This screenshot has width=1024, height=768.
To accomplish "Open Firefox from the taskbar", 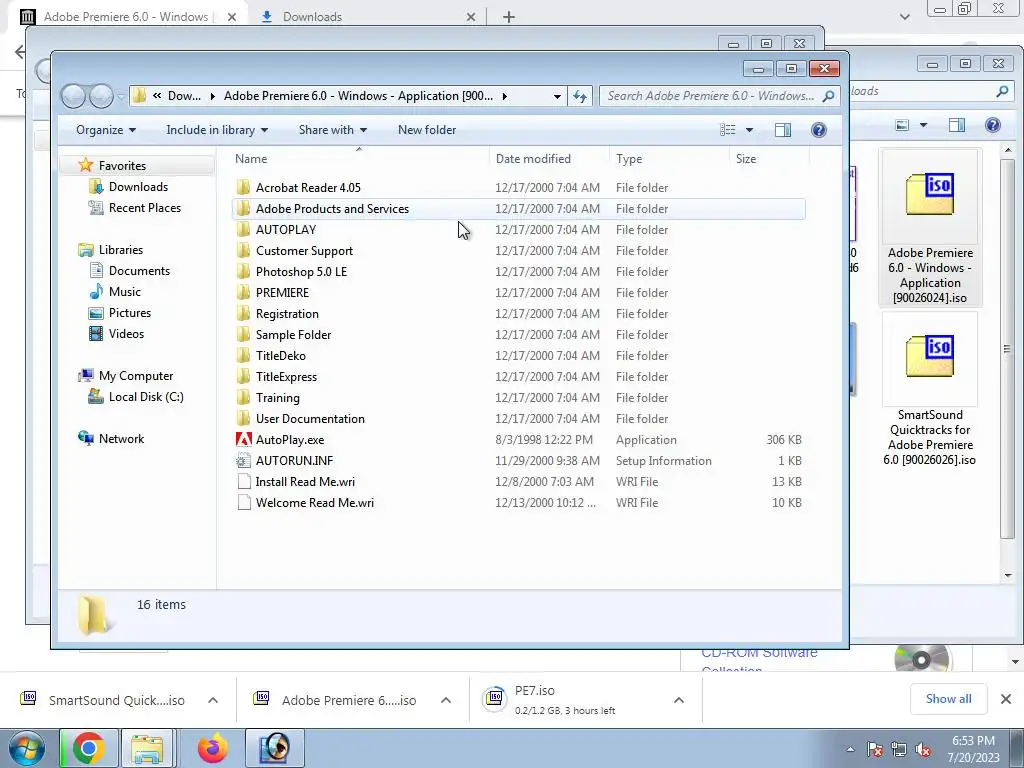I will pyautogui.click(x=212, y=748).
